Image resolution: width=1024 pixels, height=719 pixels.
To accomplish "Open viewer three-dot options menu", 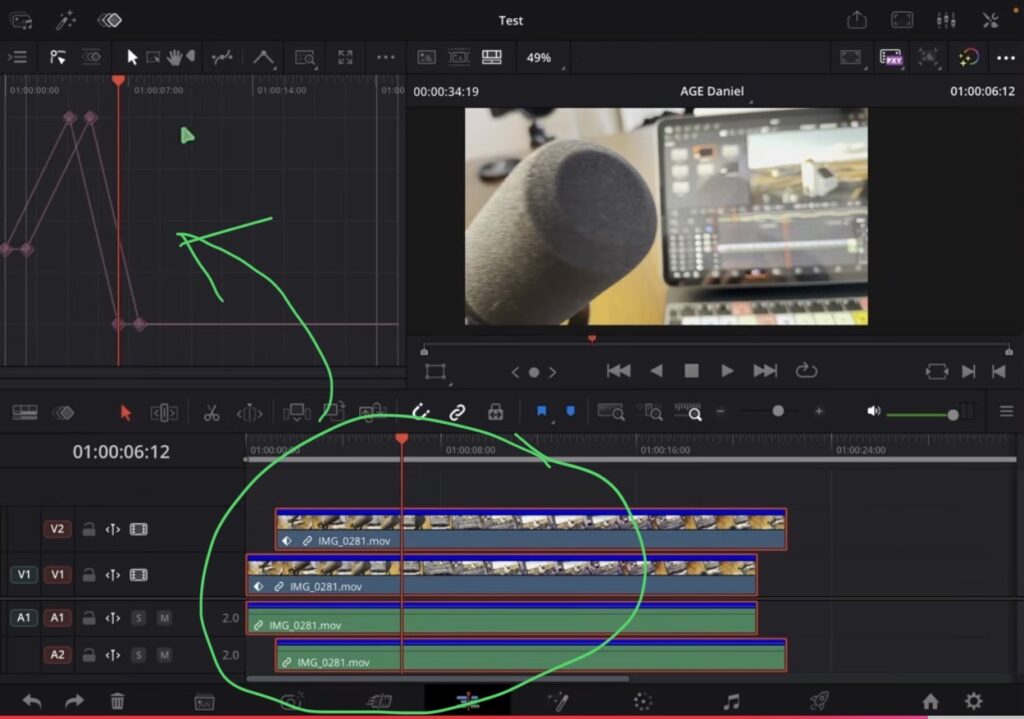I will coord(1006,58).
